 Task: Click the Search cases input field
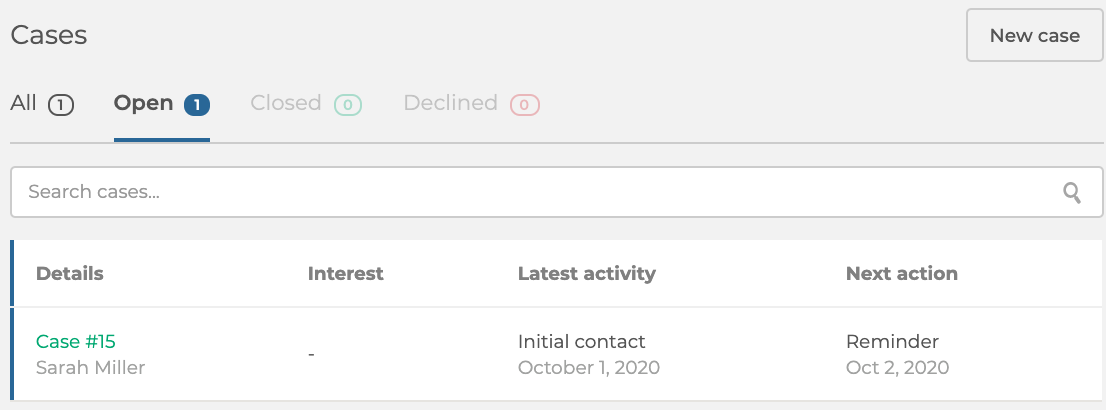point(557,192)
